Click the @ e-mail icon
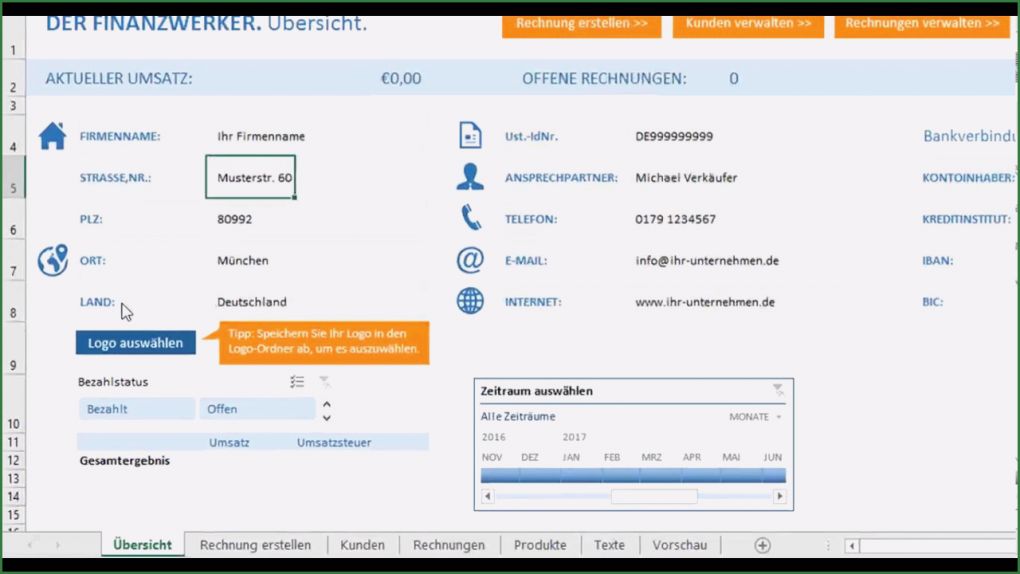The height and width of the screenshot is (574, 1020). click(470, 260)
